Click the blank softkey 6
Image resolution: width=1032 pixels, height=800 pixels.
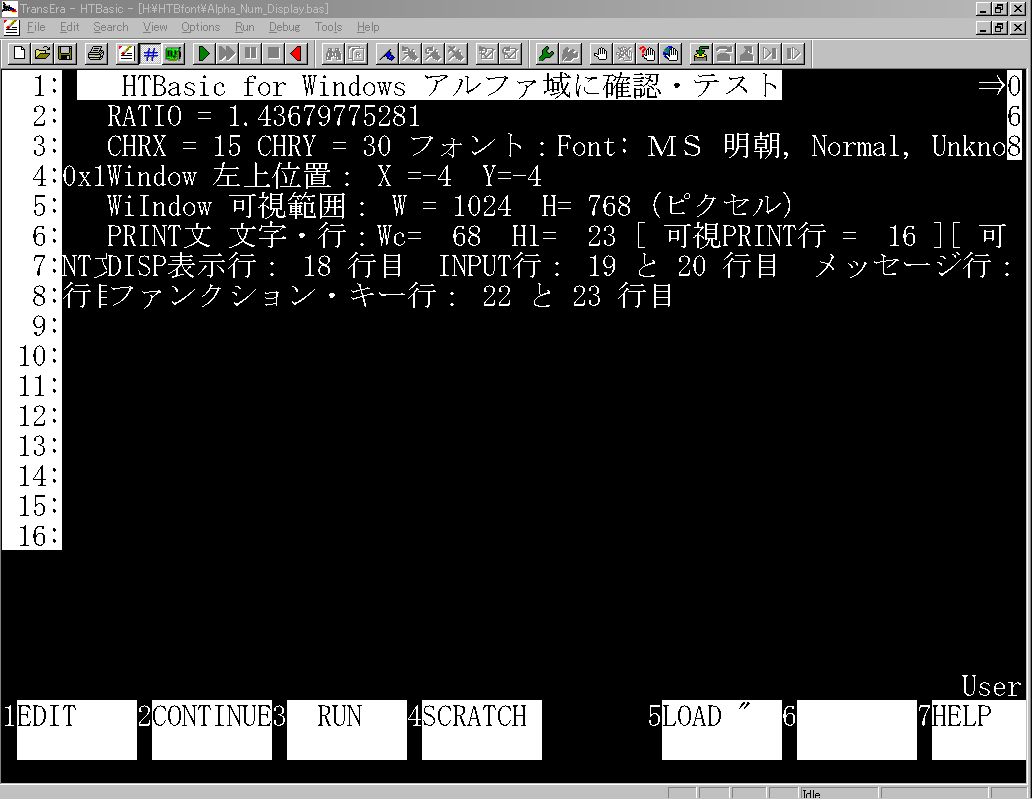(856, 730)
